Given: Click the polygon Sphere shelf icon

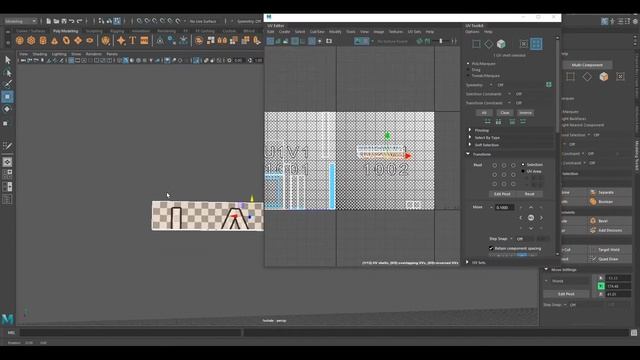Looking at the screenshot, I should pos(20,40).
